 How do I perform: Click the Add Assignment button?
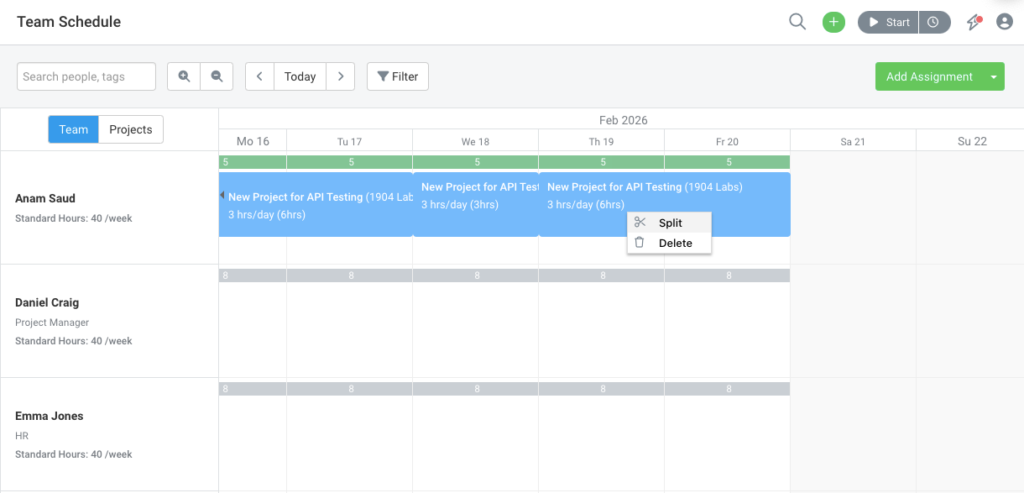tap(929, 77)
